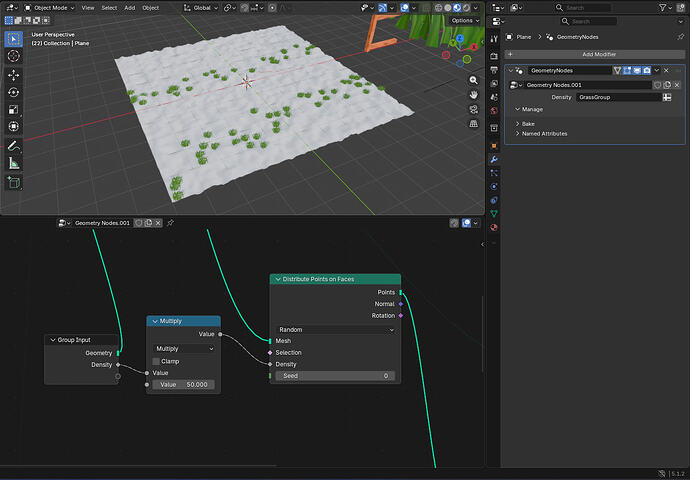
Task: Open the Modifiers wrench tab
Action: click(494, 159)
